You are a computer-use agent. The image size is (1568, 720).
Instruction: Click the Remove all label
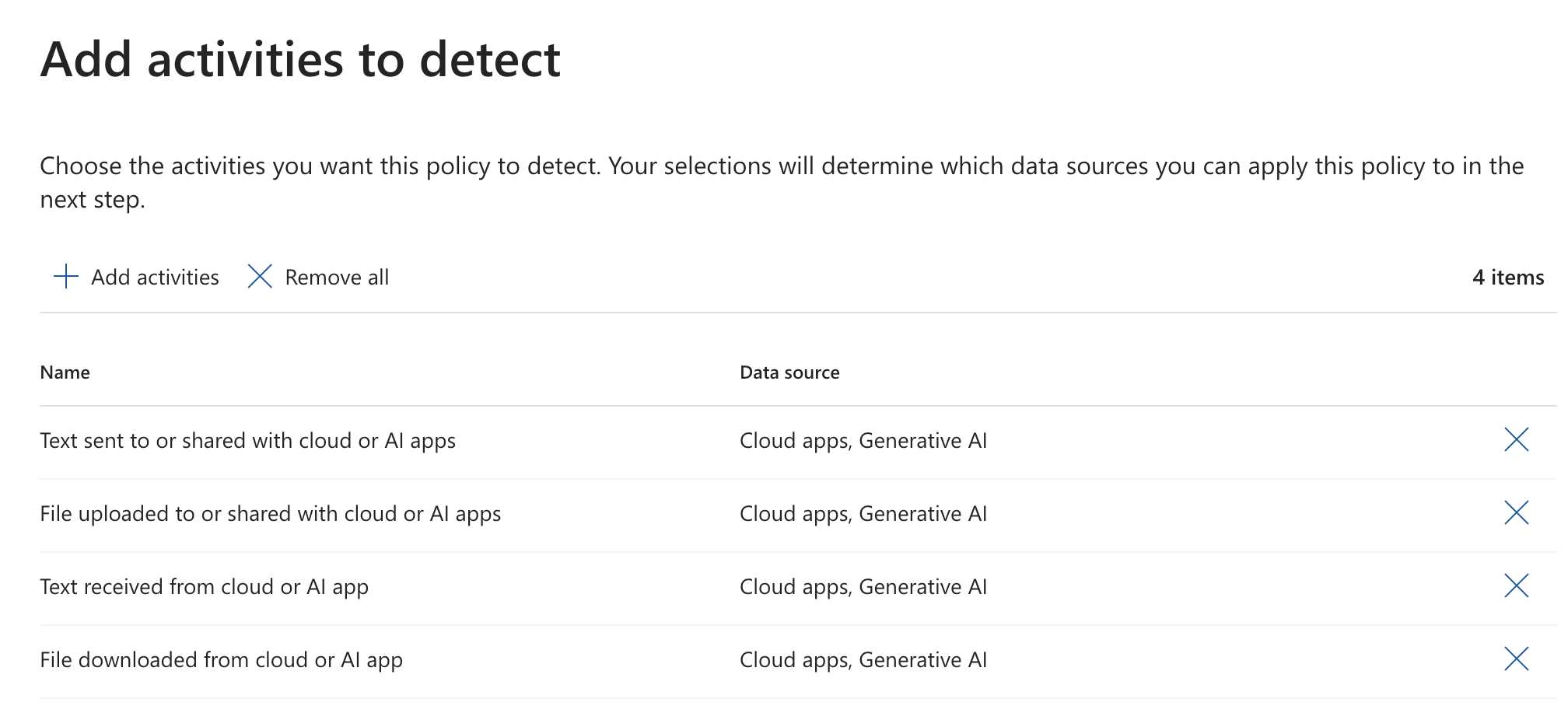coord(337,278)
